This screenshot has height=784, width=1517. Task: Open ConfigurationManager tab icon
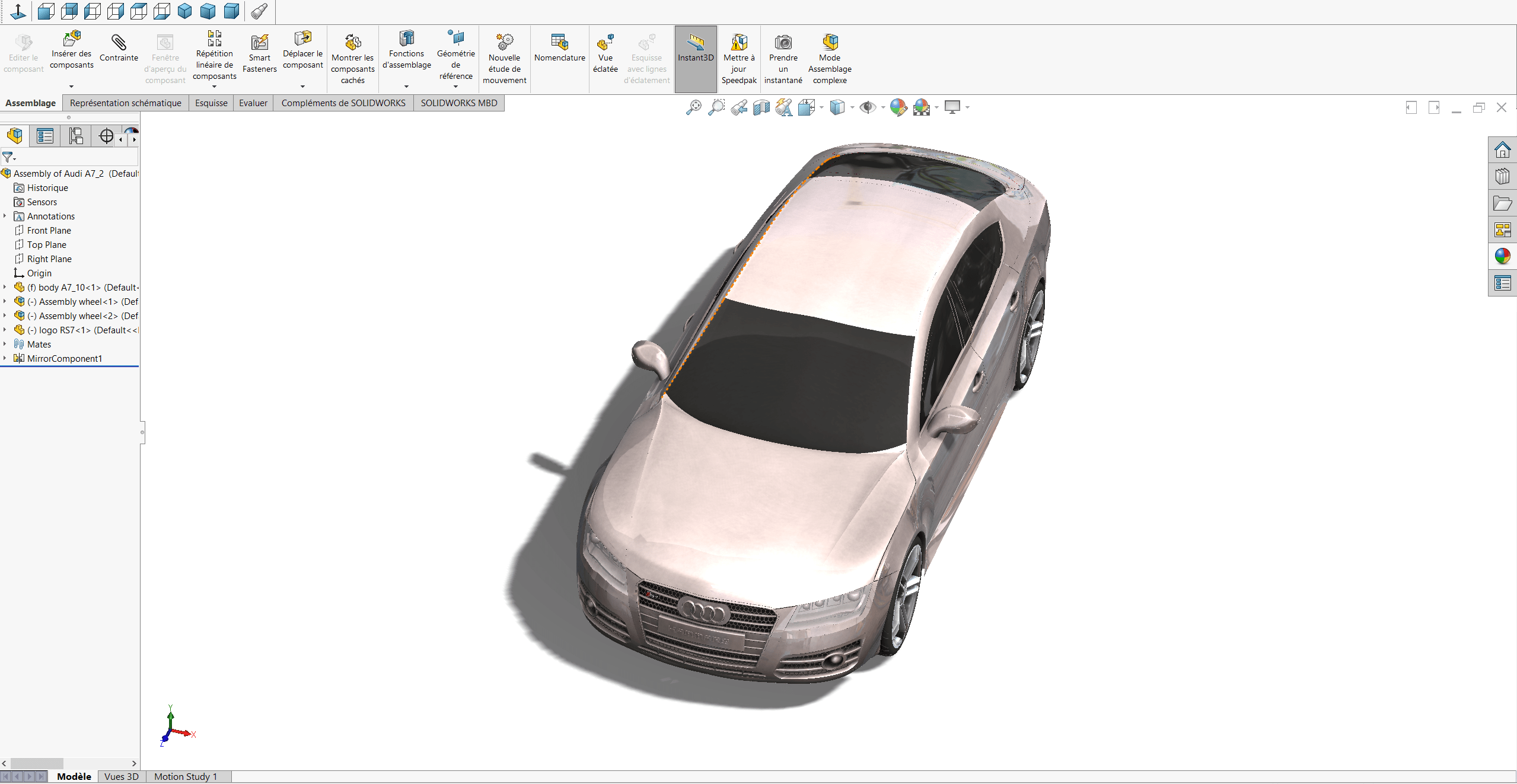(75, 136)
